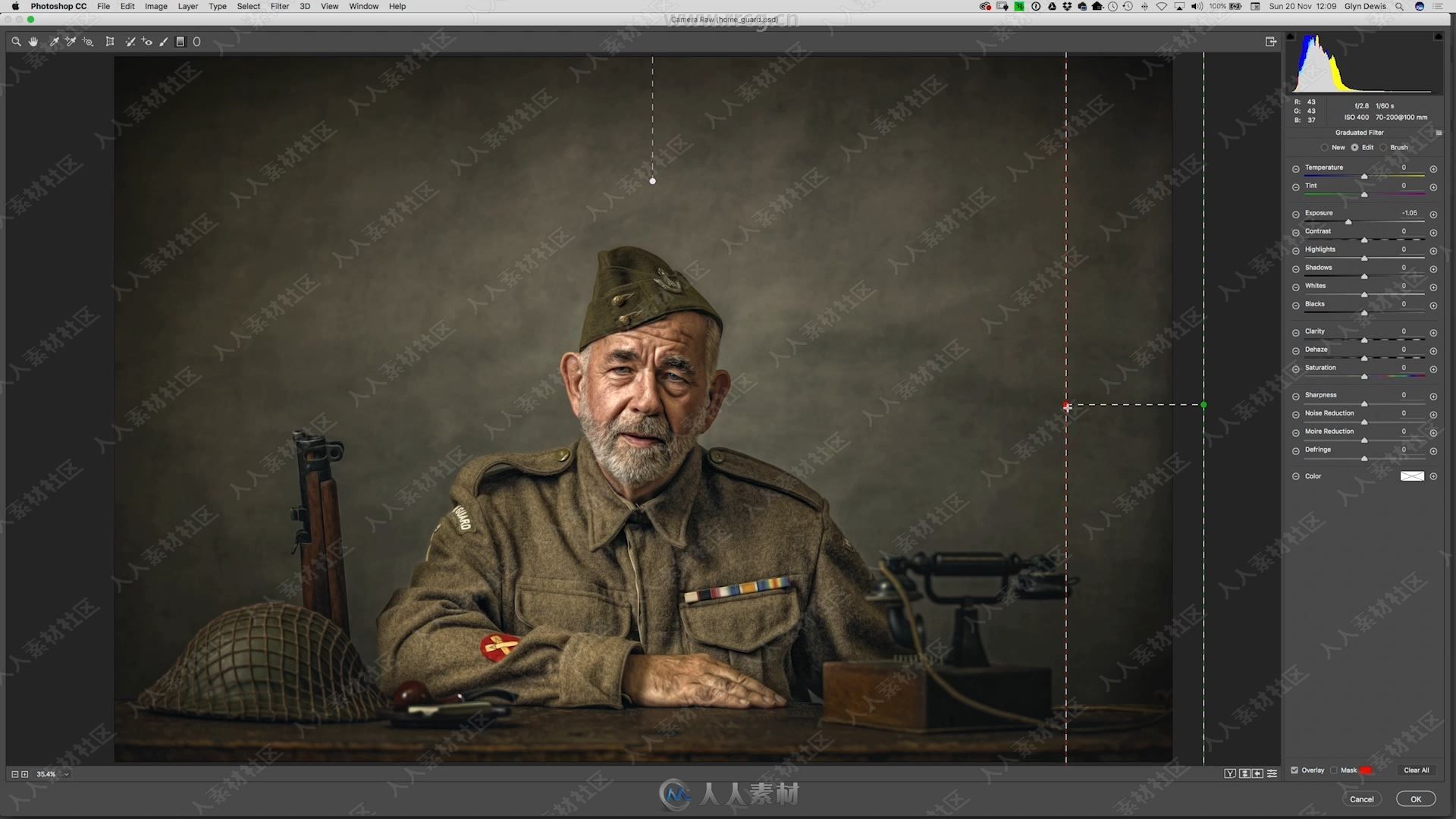Select the Color Sampler tool
The width and height of the screenshot is (1456, 819).
click(x=71, y=42)
